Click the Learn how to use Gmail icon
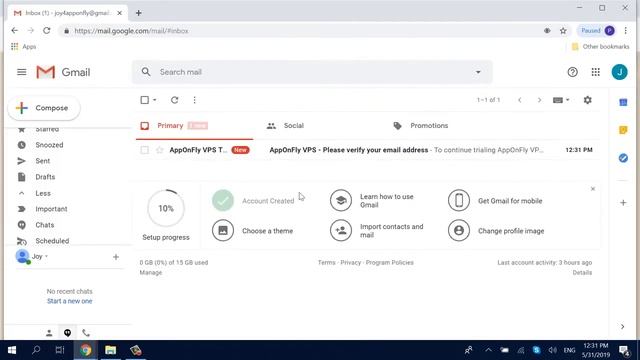The height and width of the screenshot is (360, 640). tap(341, 200)
